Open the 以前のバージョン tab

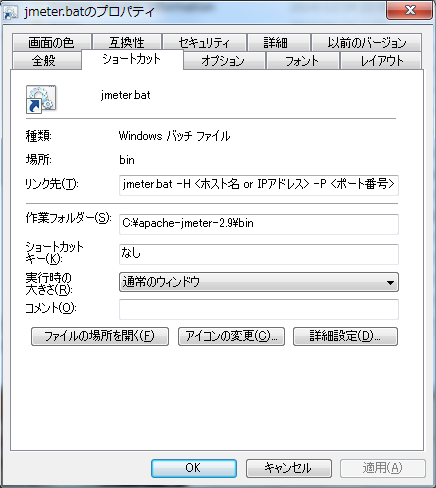[367, 42]
